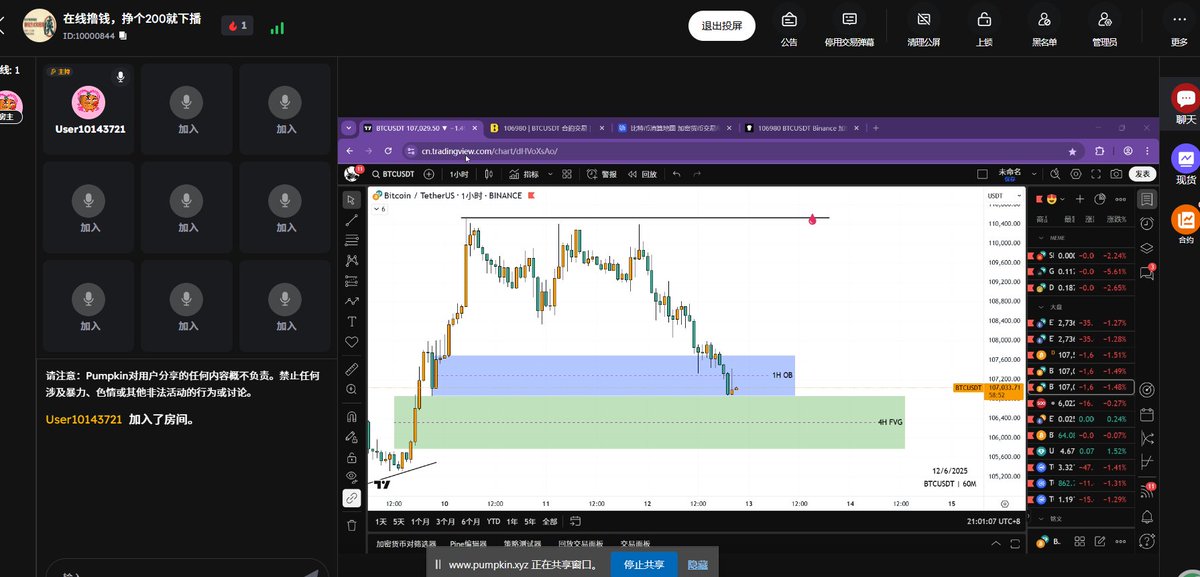Toggle the magnet mode tool
Image resolution: width=1200 pixels, height=577 pixels.
(351, 416)
